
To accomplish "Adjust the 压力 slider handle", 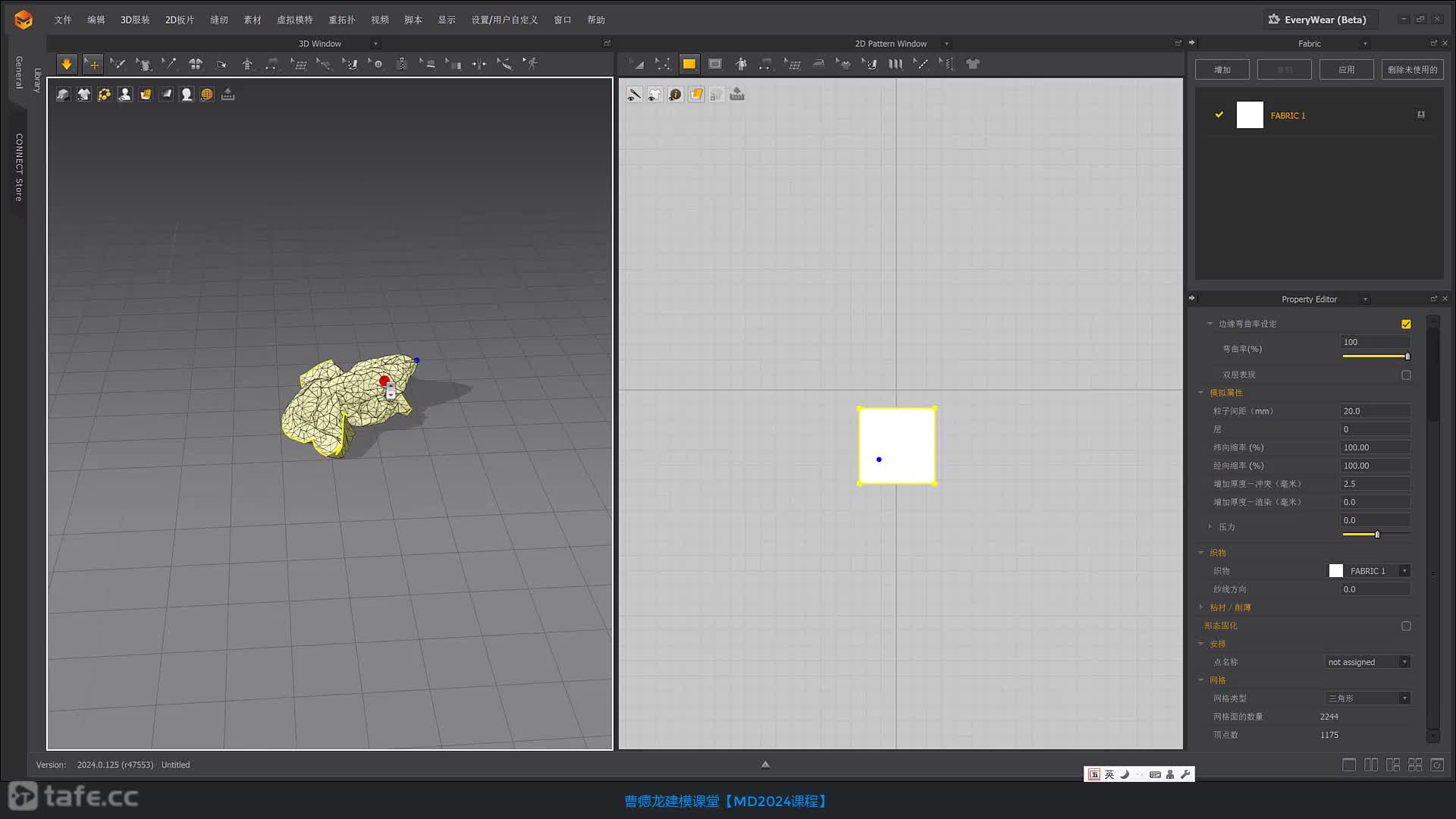I will tap(1377, 535).
